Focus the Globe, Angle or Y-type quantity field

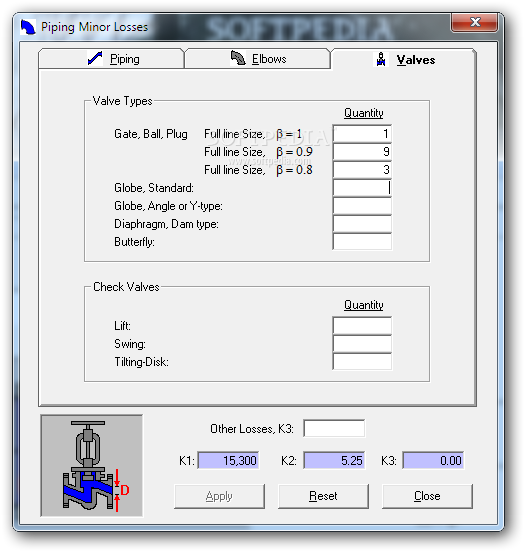tap(362, 206)
